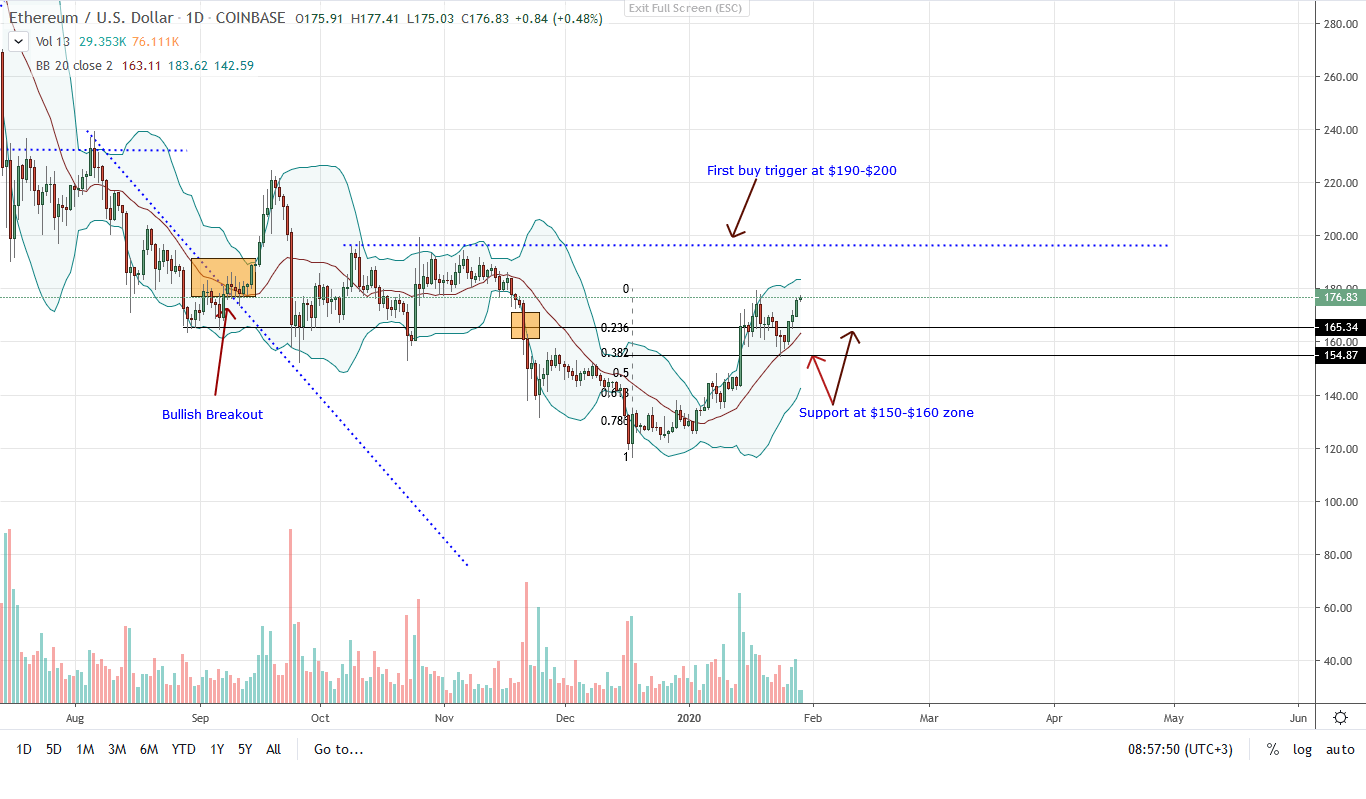The image size is (1366, 799).
Task: Select the 3M time range
Action: (116, 749)
